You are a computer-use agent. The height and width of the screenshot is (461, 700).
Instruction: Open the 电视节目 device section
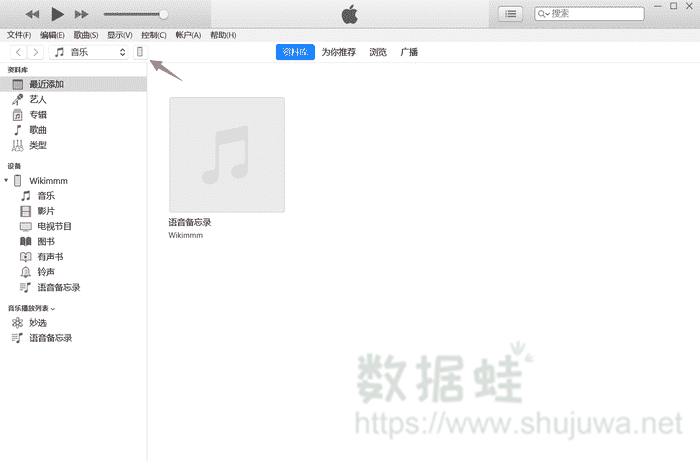point(54,227)
